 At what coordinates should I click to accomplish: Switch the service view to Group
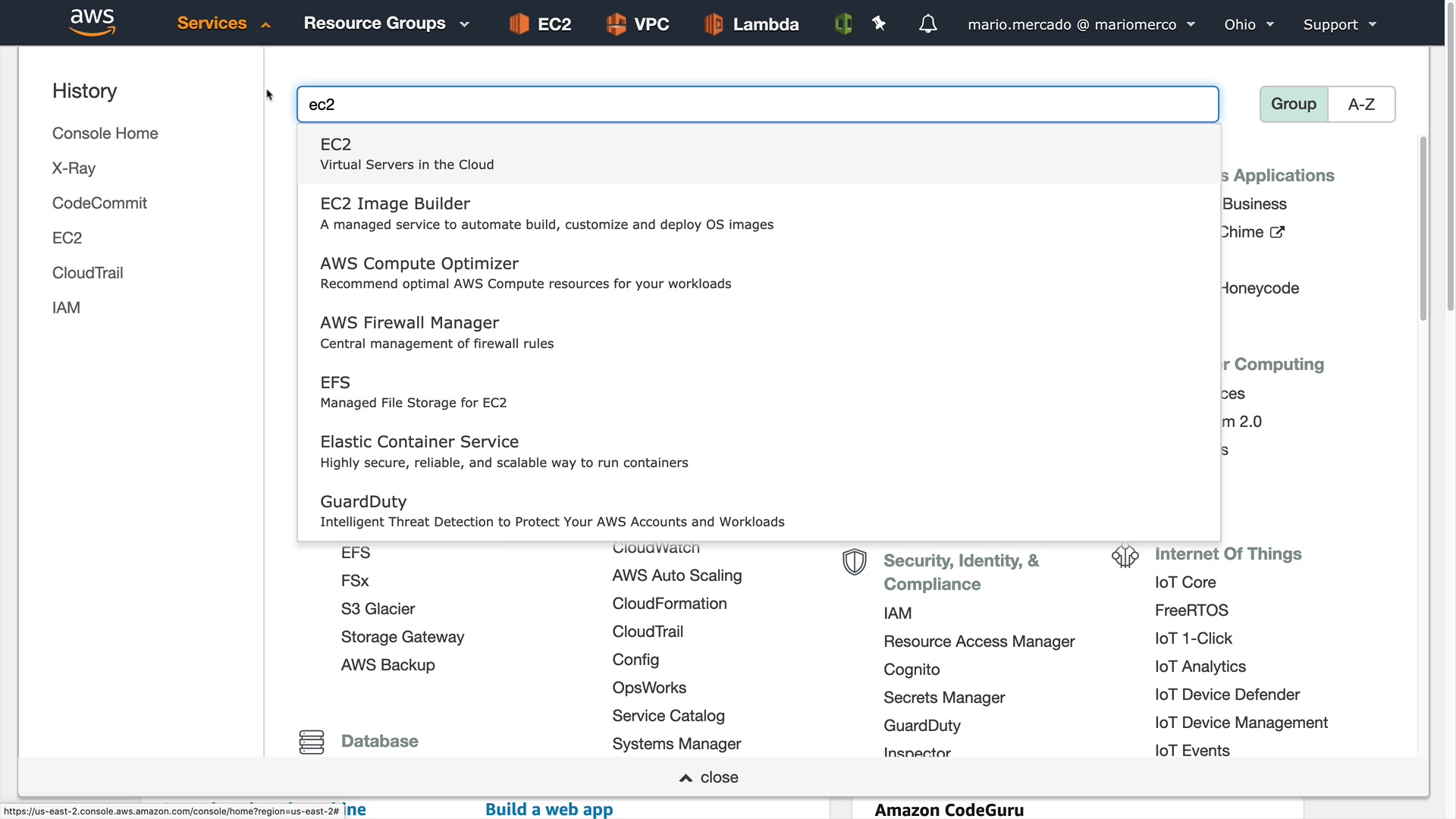(1294, 105)
